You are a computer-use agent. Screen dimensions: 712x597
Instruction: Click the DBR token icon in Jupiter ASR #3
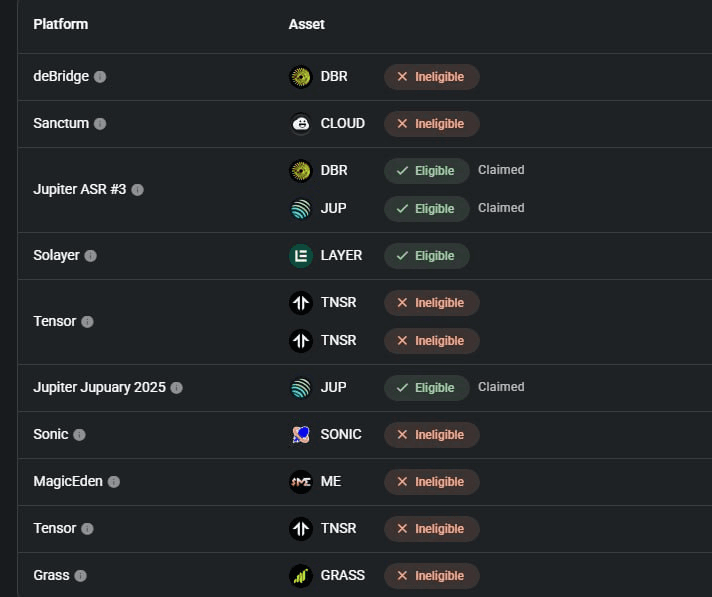click(x=301, y=171)
